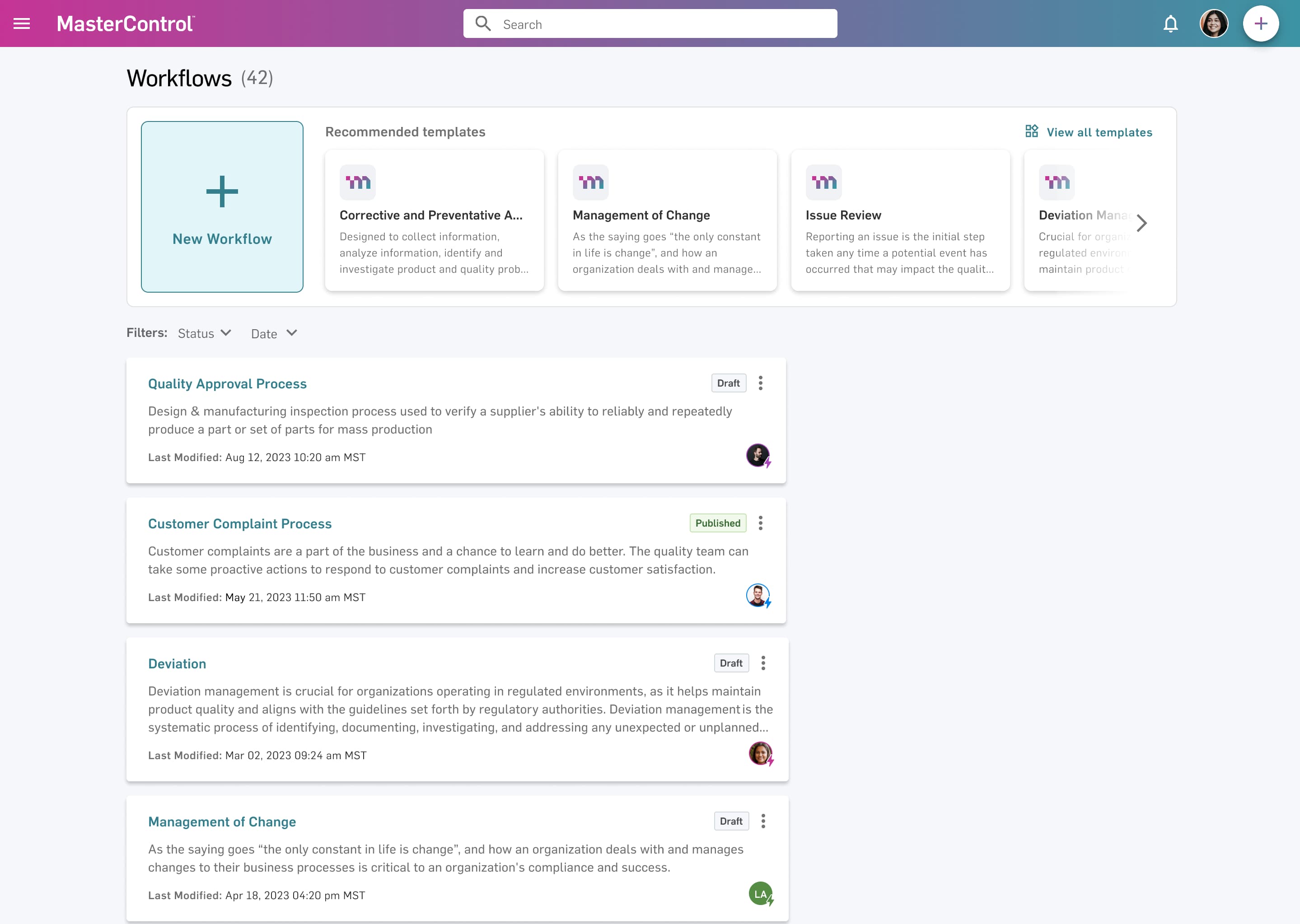Focus the Search input field
The height and width of the screenshot is (924, 1300).
[x=650, y=23]
